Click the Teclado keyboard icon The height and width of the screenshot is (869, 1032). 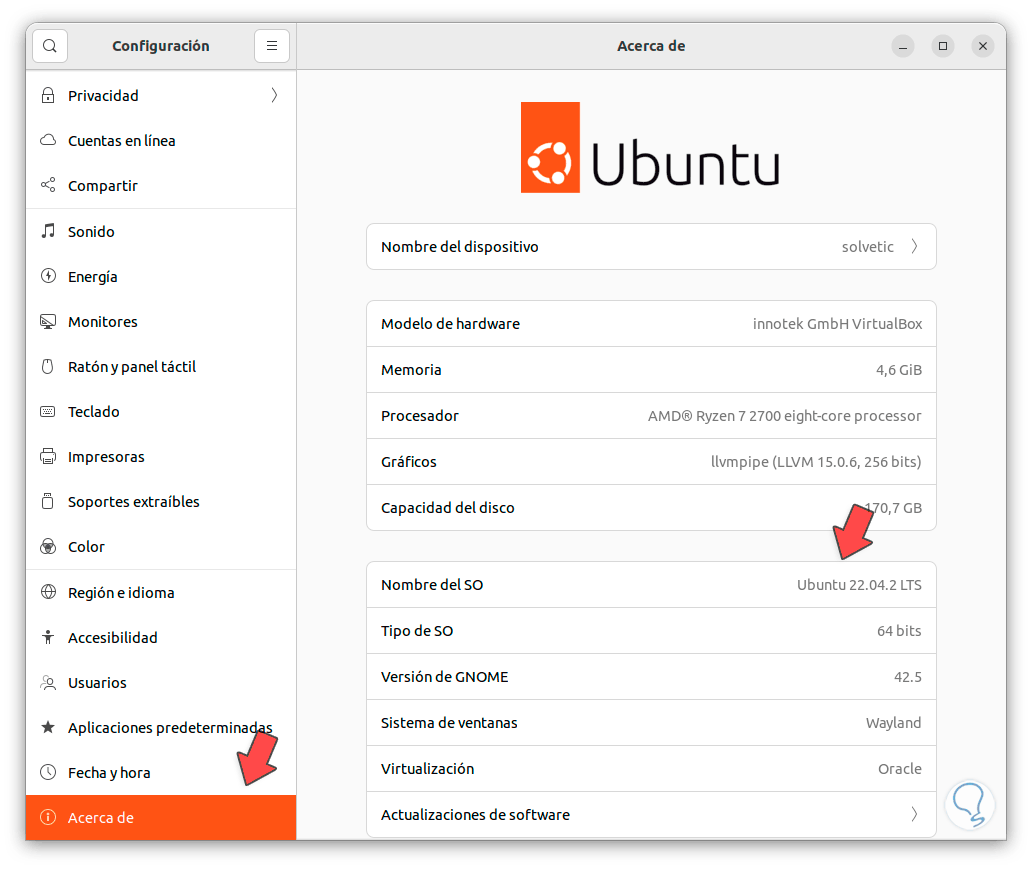[48, 411]
